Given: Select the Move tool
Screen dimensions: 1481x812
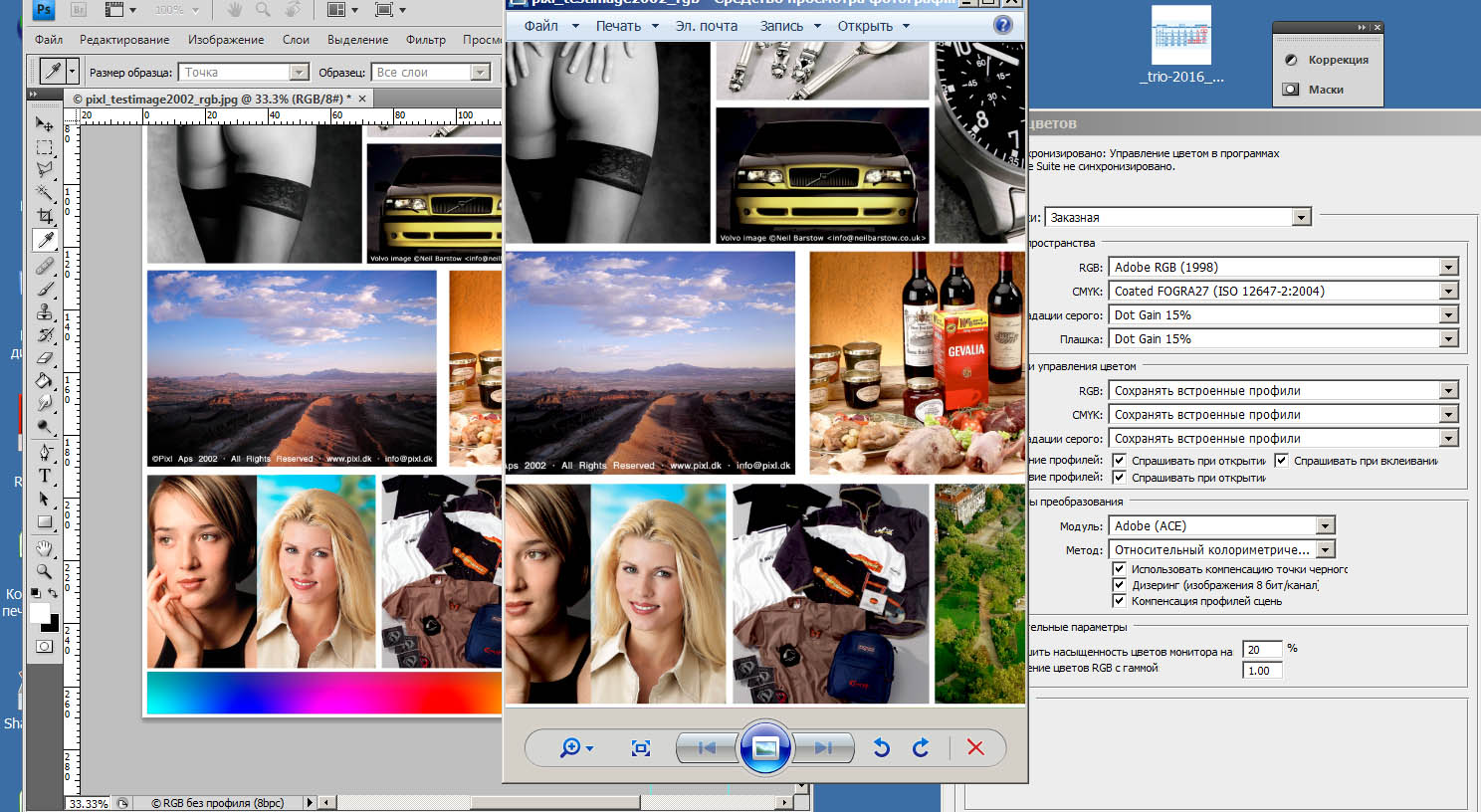Looking at the screenshot, I should (x=45, y=124).
